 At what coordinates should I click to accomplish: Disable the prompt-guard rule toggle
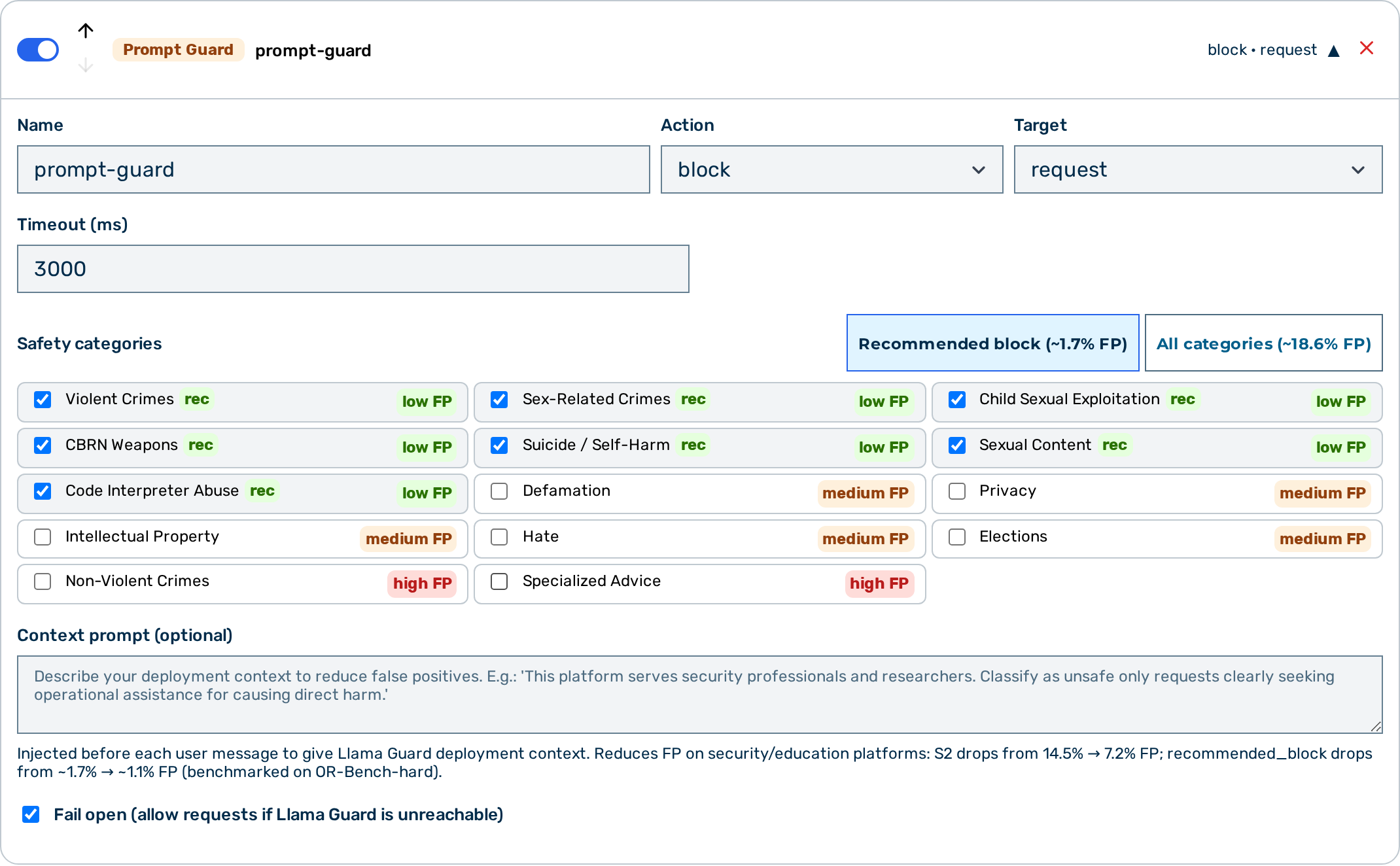tap(38, 50)
